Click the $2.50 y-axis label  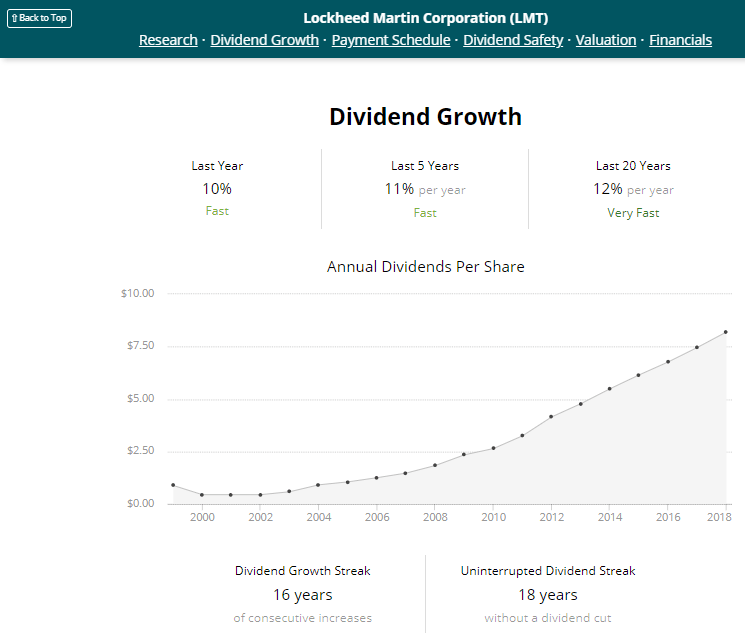click(x=141, y=451)
